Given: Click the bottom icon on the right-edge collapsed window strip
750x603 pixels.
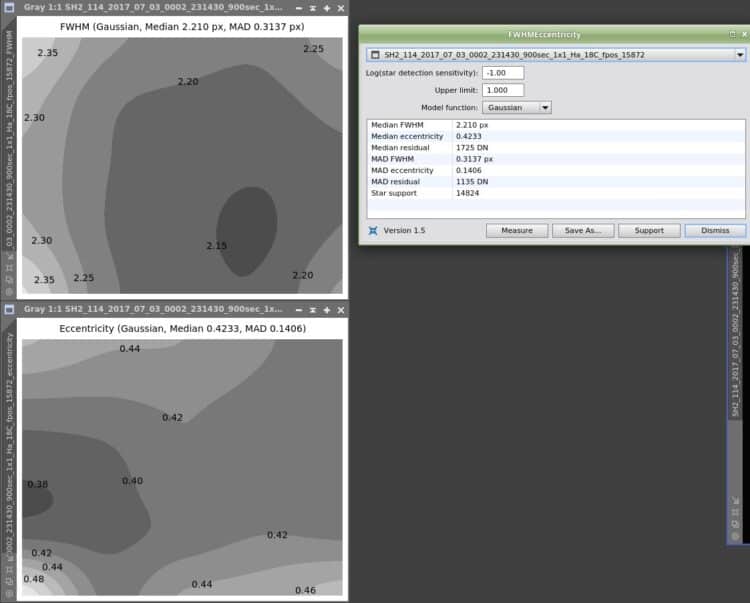Looking at the screenshot, I should (735, 536).
